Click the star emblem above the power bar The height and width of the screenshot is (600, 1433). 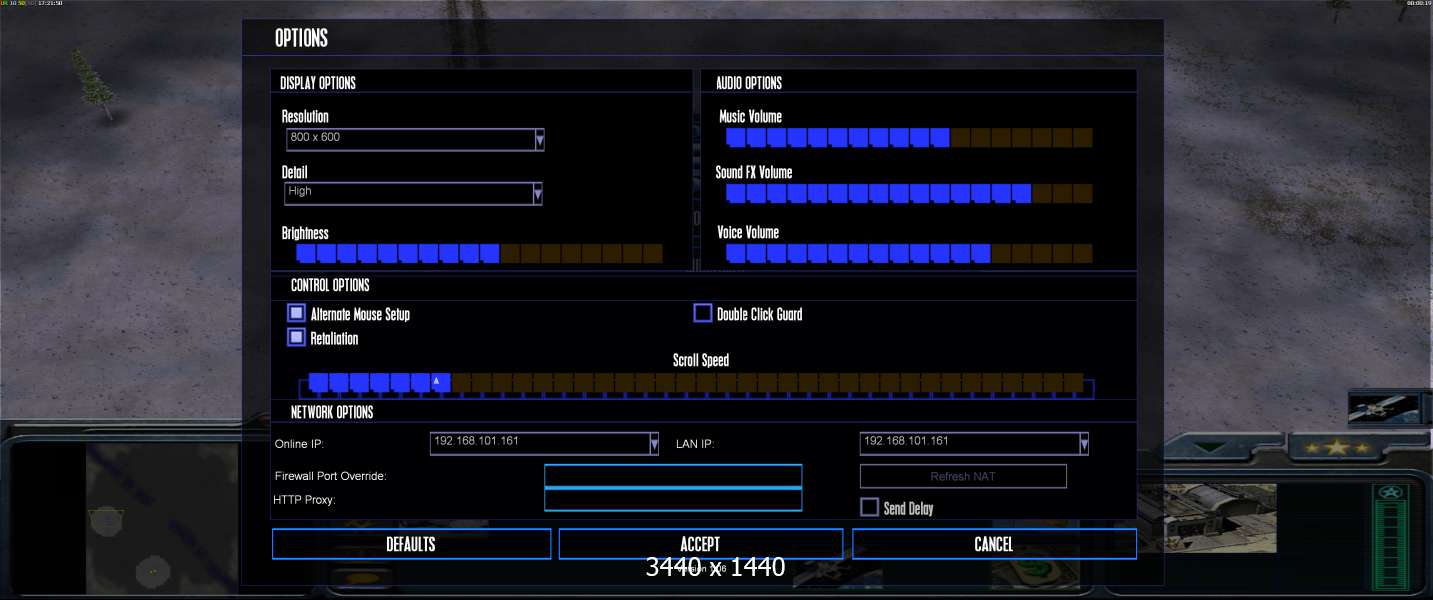pos(1392,492)
